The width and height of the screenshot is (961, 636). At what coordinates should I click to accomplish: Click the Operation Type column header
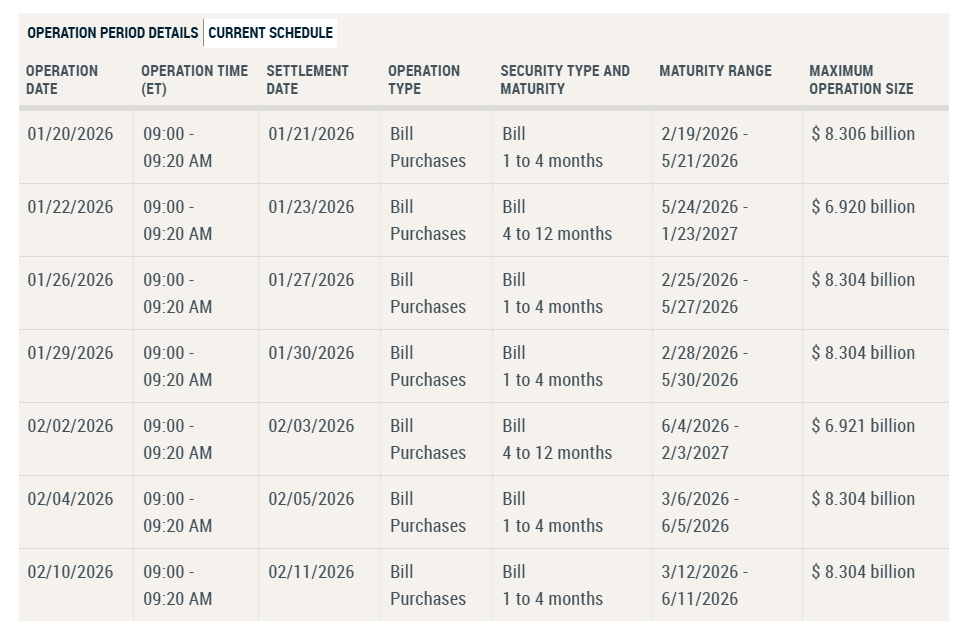[x=424, y=80]
